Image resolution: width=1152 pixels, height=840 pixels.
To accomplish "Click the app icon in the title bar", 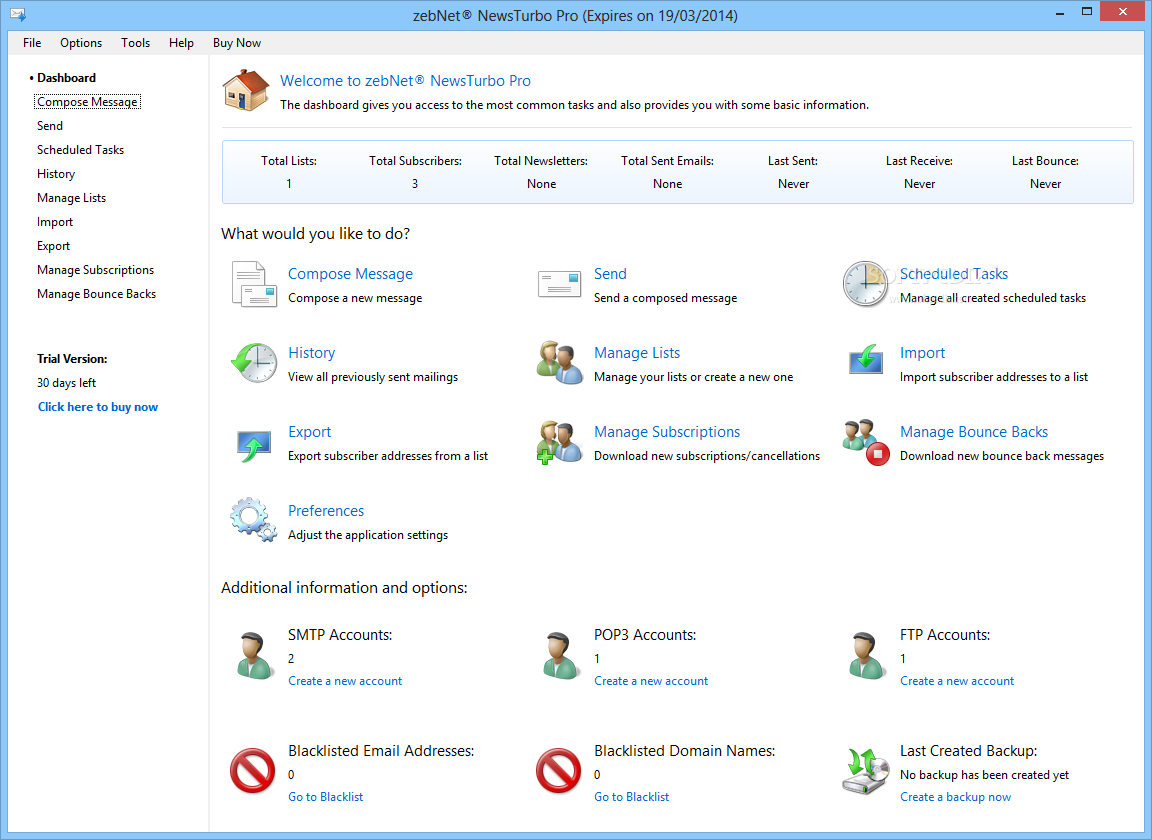I will 18,14.
